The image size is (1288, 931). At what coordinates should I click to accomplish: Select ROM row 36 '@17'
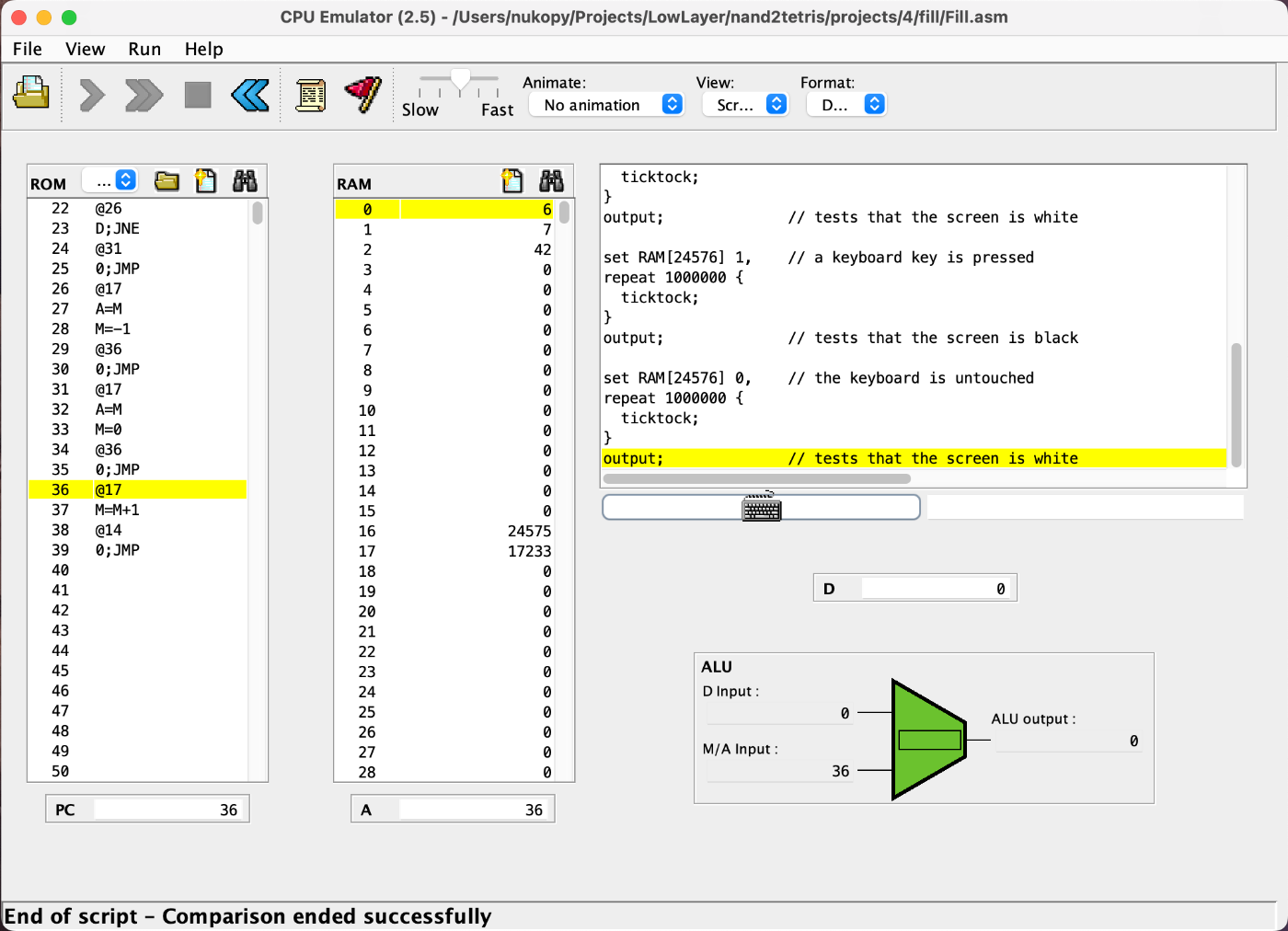click(138, 489)
